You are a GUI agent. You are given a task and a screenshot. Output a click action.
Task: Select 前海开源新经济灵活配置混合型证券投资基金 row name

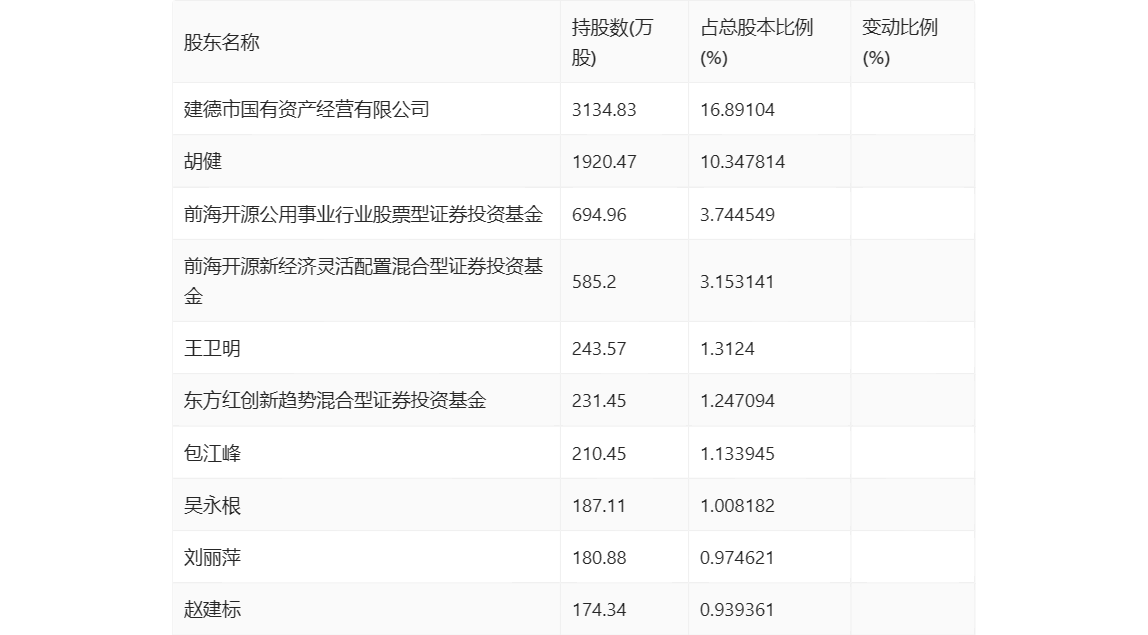(x=363, y=281)
